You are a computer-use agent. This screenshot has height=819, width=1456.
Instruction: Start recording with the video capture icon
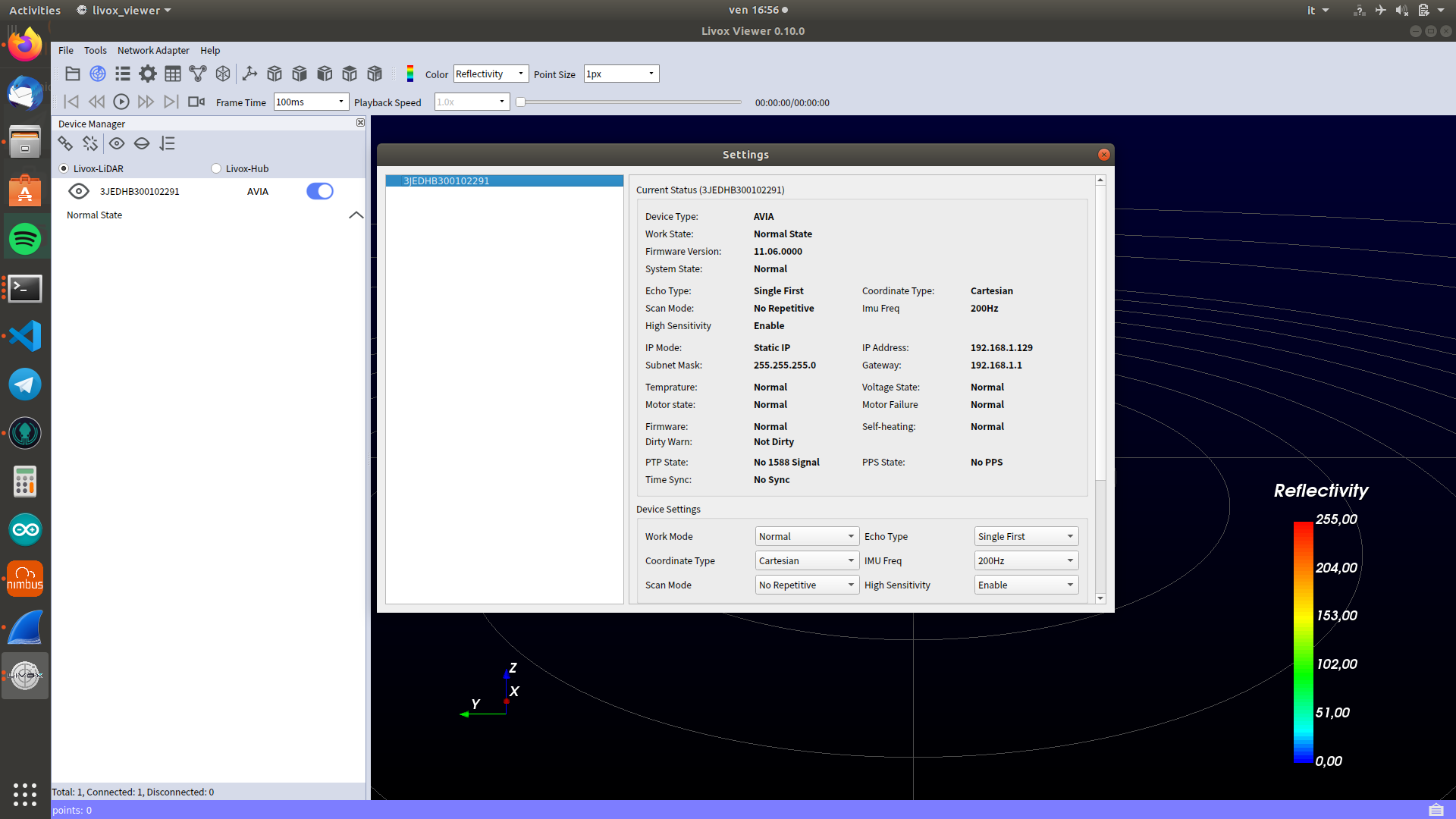[196, 101]
